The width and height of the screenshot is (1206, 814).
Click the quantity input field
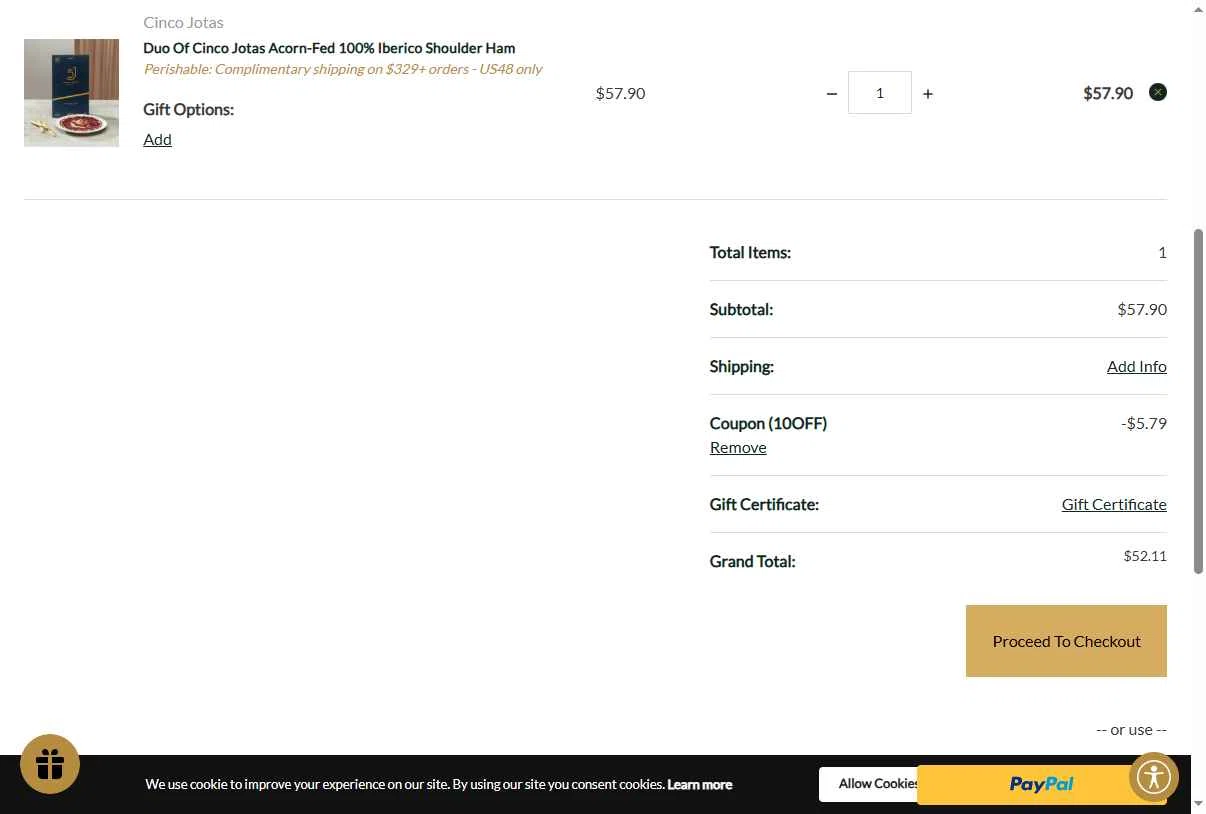pos(880,93)
